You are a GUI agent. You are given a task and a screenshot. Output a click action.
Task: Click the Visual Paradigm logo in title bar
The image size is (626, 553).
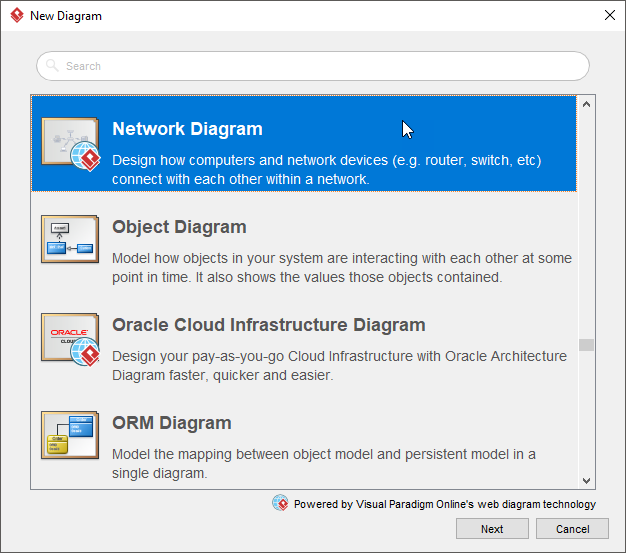(x=16, y=16)
